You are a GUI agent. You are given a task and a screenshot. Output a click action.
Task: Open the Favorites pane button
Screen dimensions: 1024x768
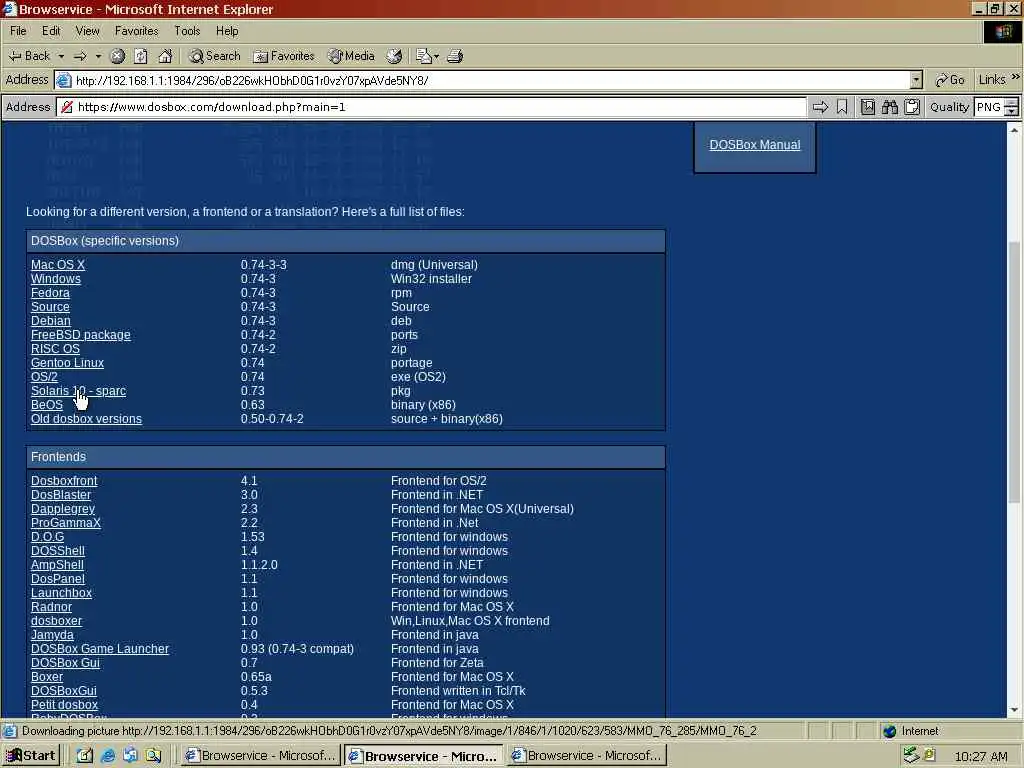(x=284, y=56)
